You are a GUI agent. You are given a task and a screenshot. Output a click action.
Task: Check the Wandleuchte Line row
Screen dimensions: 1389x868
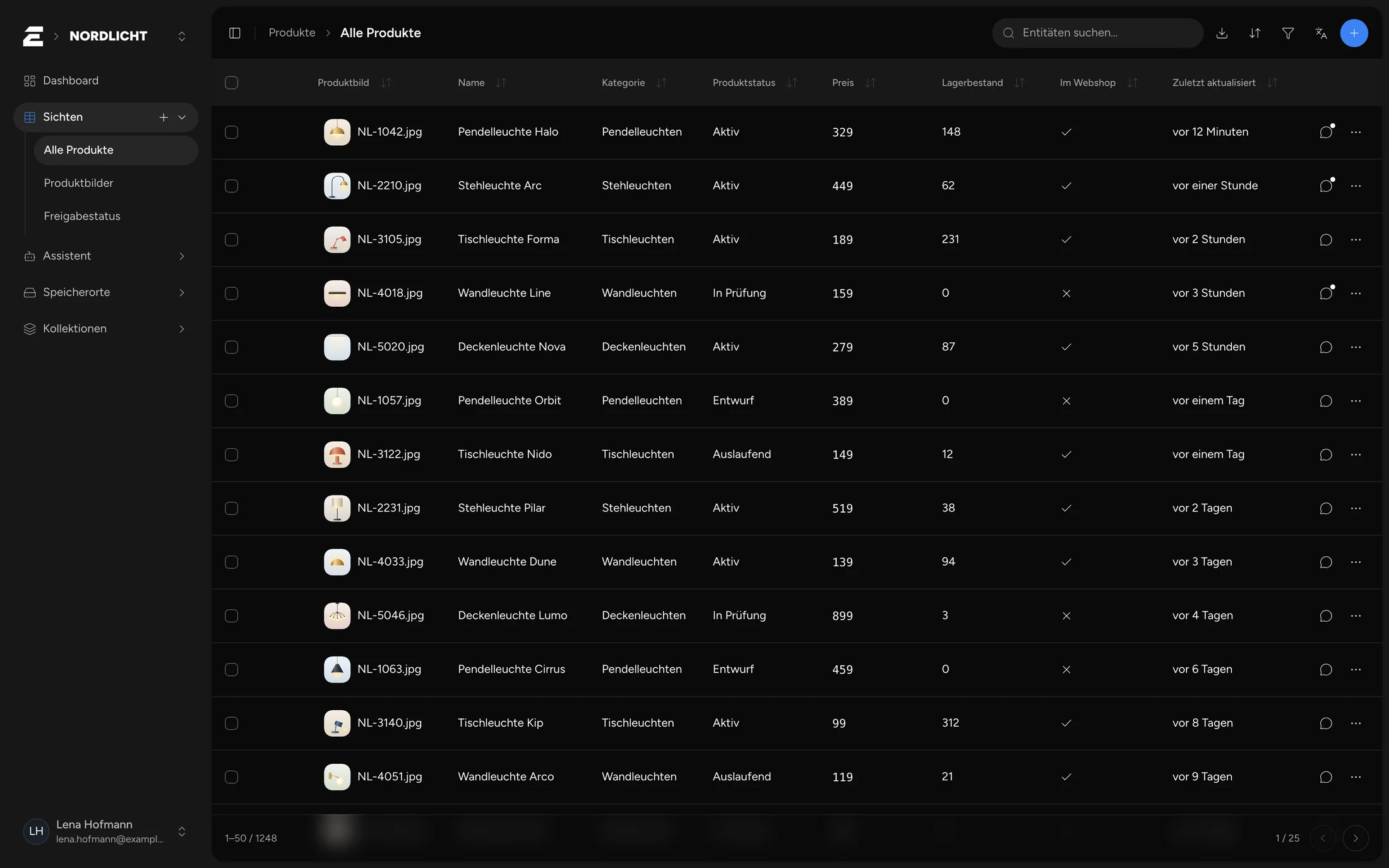point(232,293)
